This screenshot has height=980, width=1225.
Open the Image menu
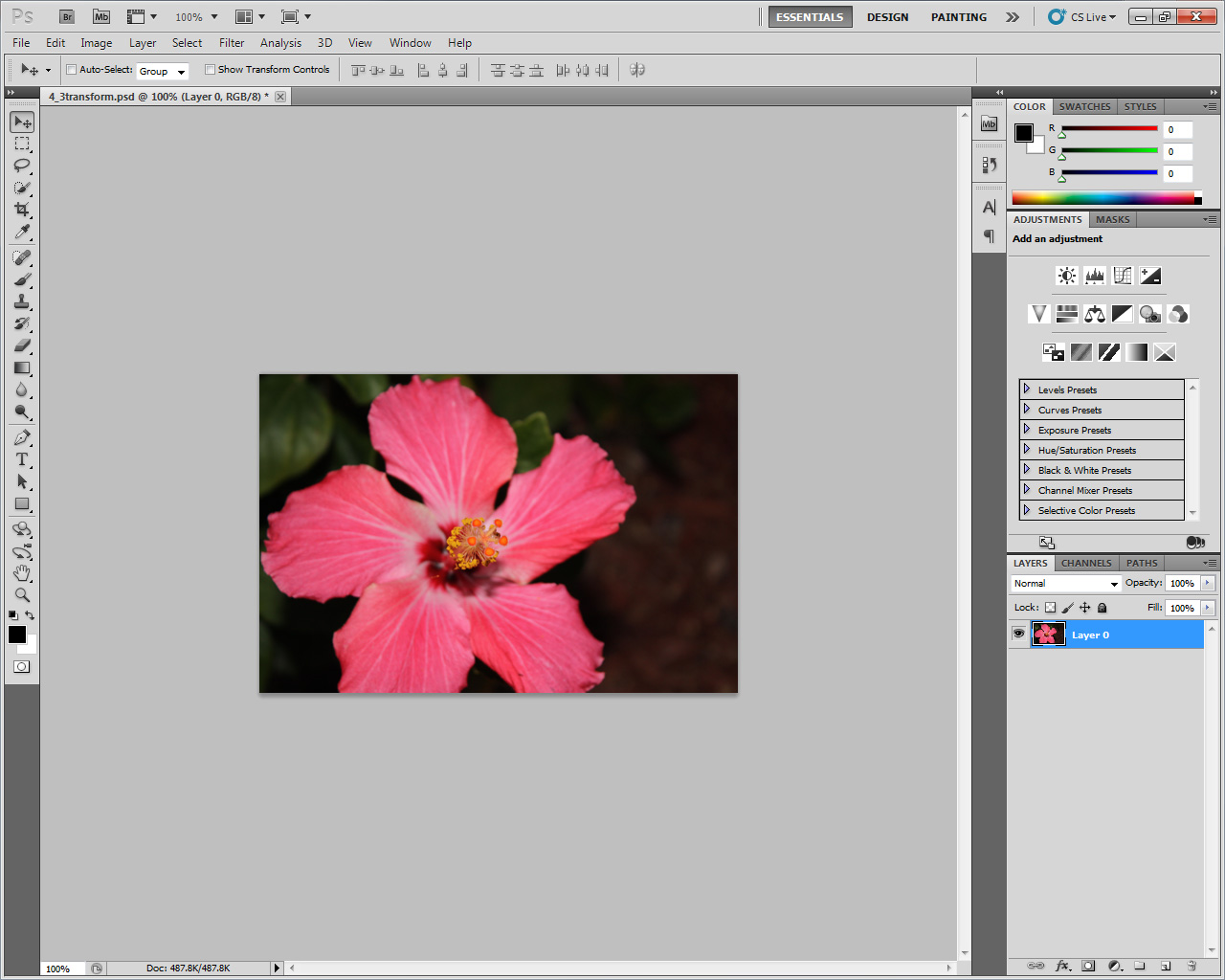(x=96, y=43)
